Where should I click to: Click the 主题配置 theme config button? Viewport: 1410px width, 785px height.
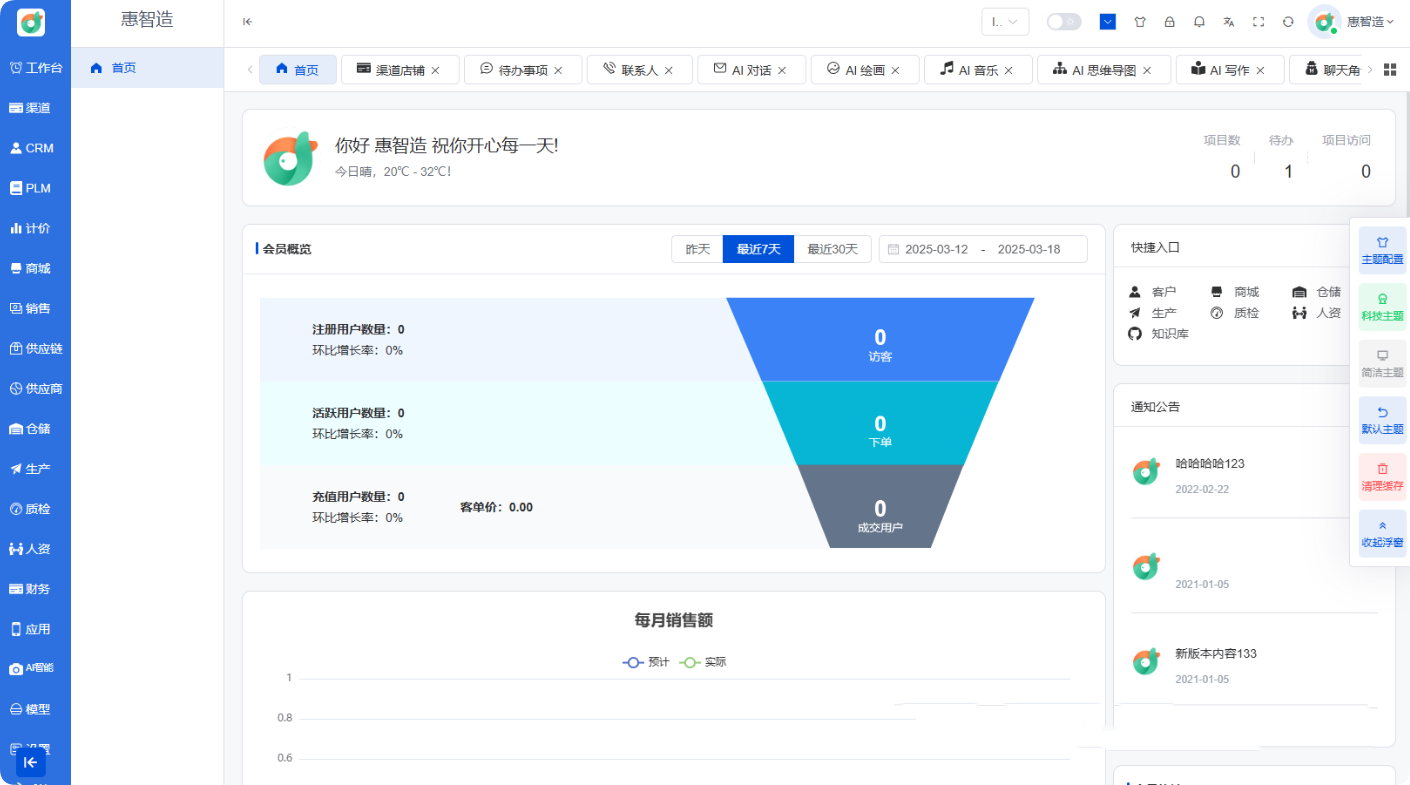1382,250
